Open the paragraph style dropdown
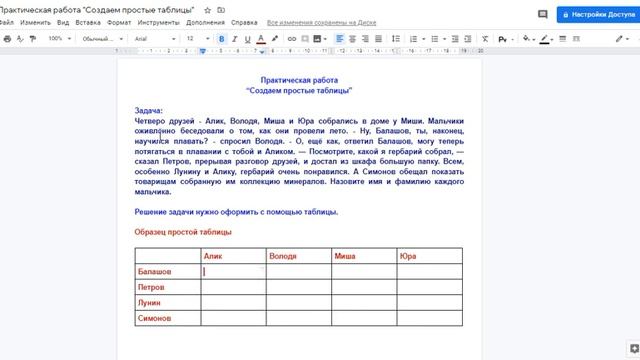 point(102,39)
